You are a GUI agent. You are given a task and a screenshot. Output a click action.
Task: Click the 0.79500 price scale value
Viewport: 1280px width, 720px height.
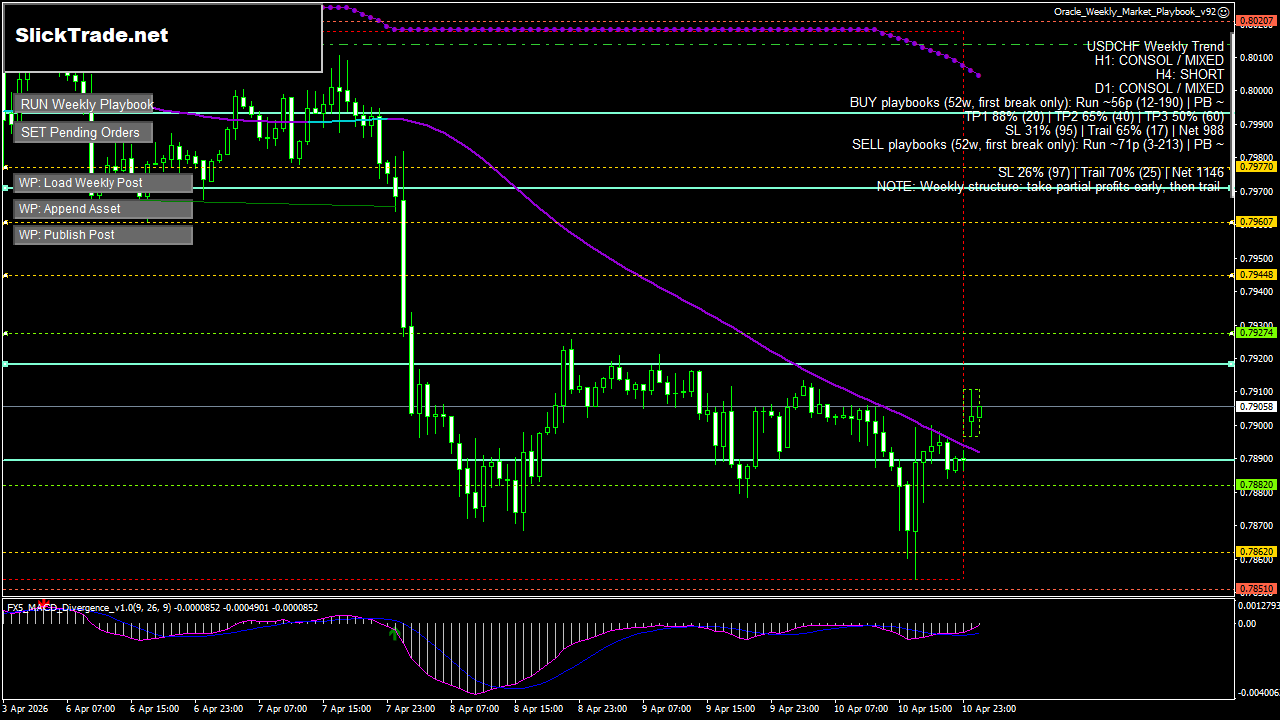tap(1257, 258)
